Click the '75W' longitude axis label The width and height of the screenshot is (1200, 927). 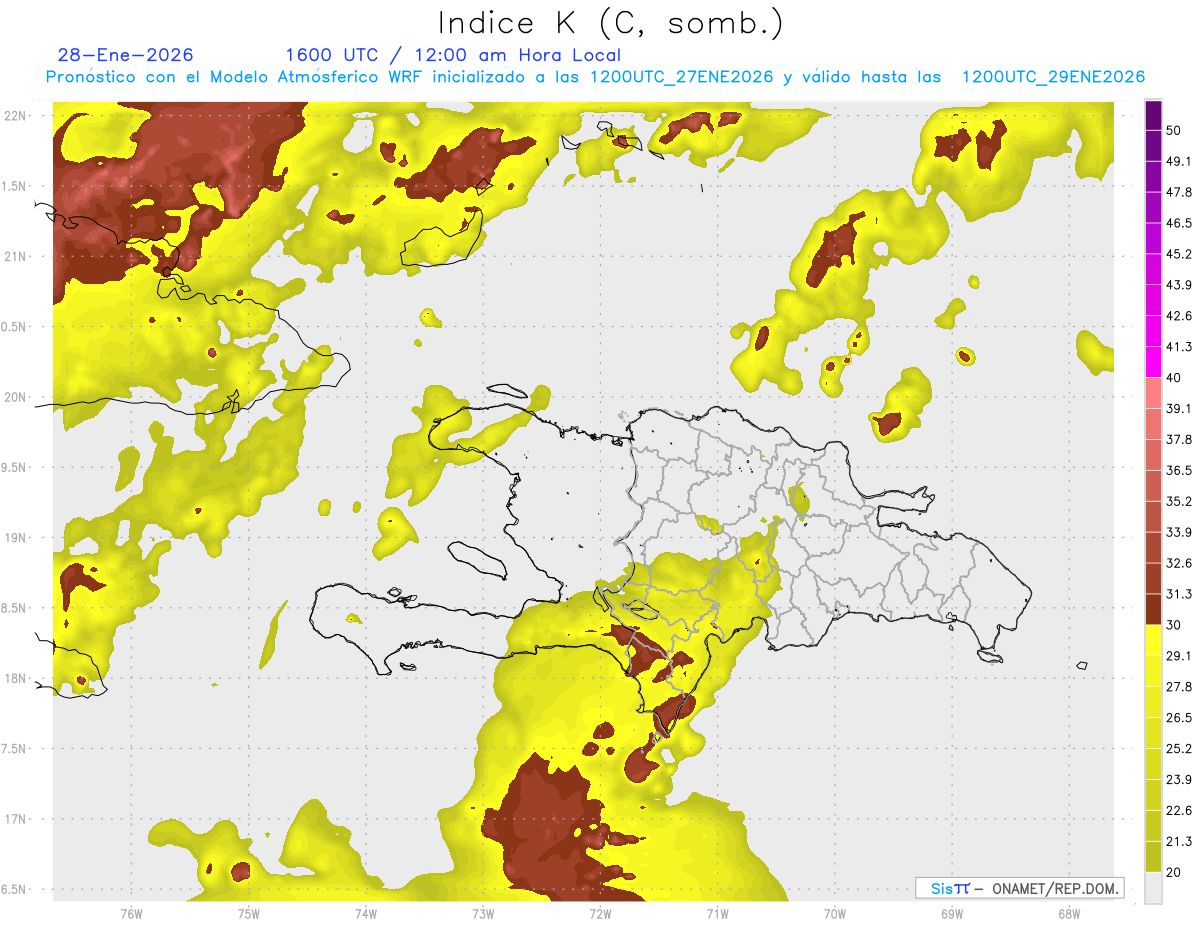pos(249,914)
